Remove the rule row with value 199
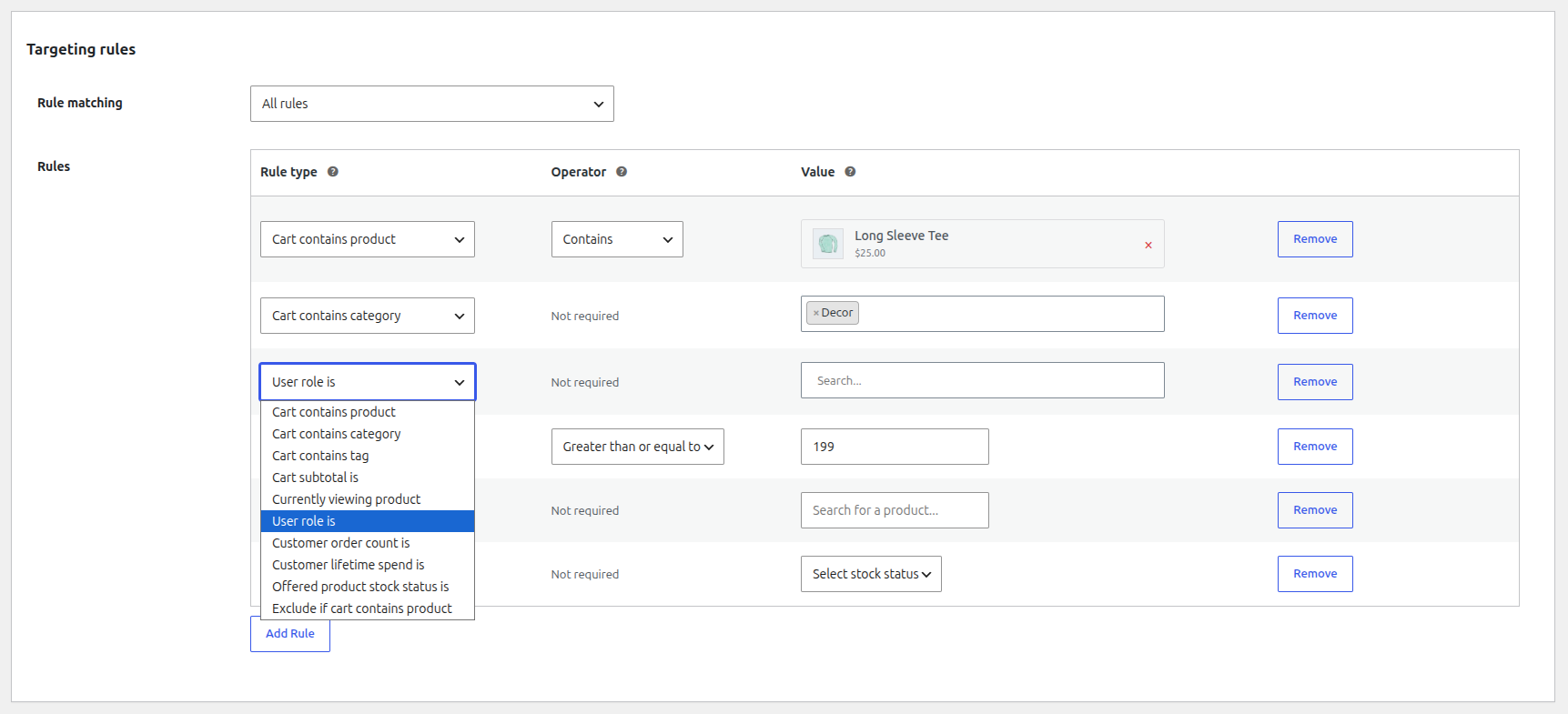The image size is (1568, 714). pyautogui.click(x=1315, y=447)
